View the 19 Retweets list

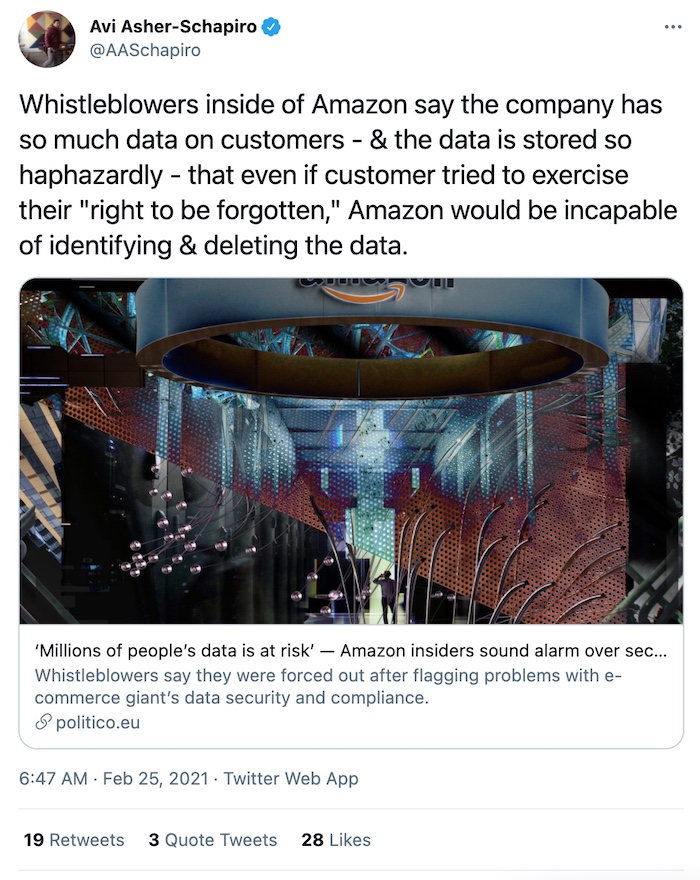(x=74, y=840)
